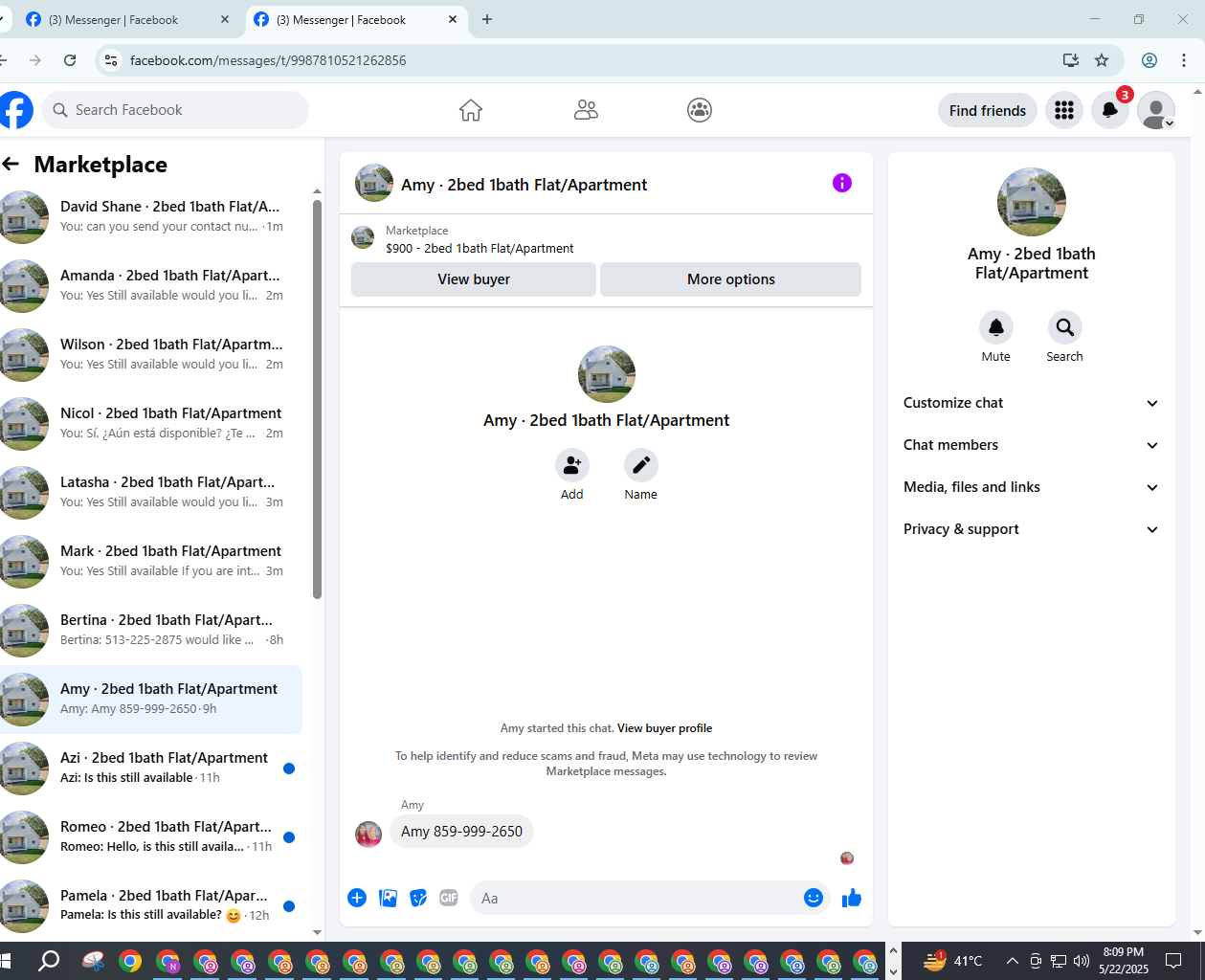Click the message input Aa field

pos(651,898)
